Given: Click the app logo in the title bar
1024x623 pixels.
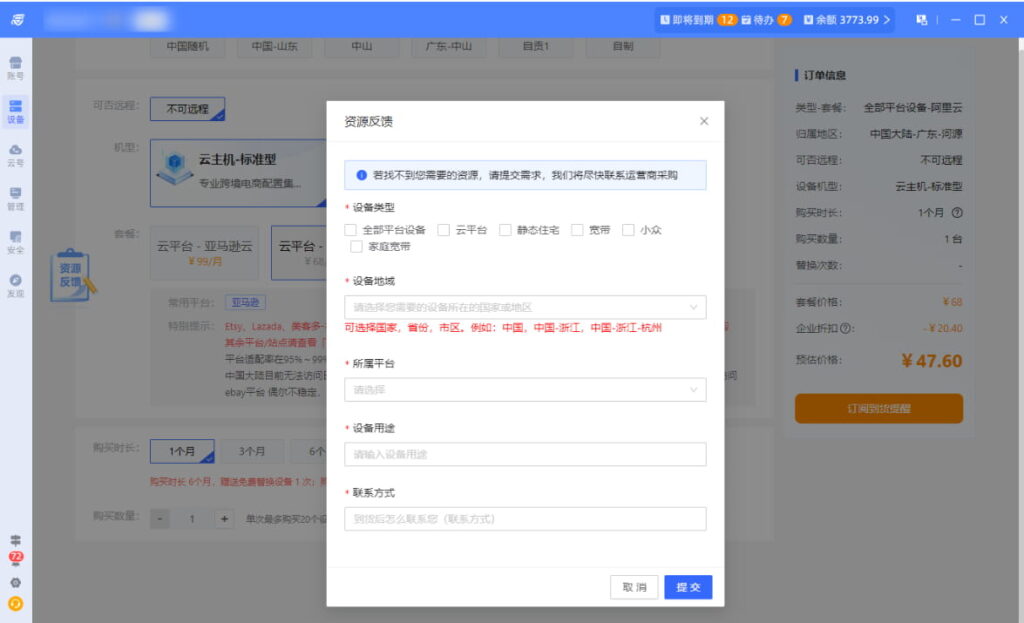Looking at the screenshot, I should (18, 20).
